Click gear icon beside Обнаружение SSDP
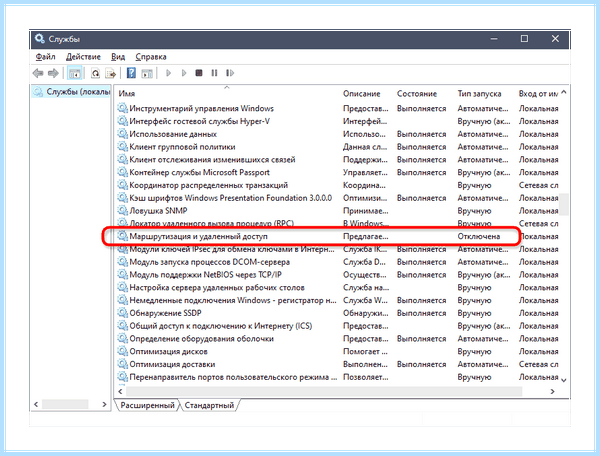This screenshot has height=456, width=600. (x=122, y=313)
